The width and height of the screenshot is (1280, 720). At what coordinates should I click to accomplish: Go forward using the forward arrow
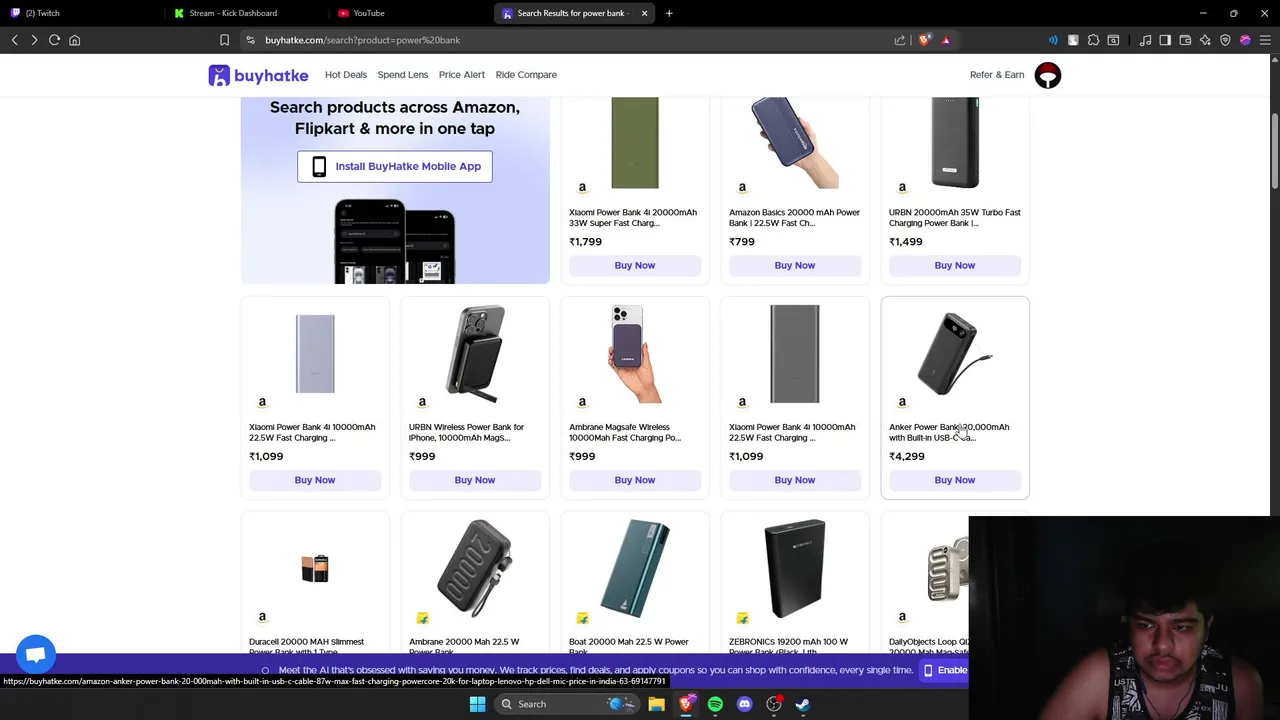tap(34, 40)
